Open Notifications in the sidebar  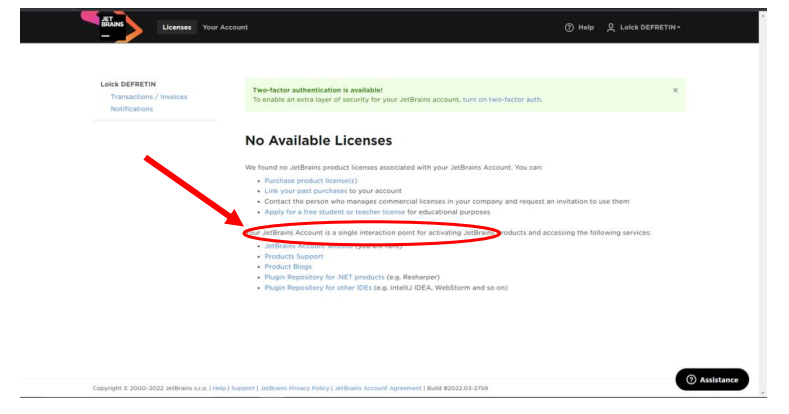(132, 109)
